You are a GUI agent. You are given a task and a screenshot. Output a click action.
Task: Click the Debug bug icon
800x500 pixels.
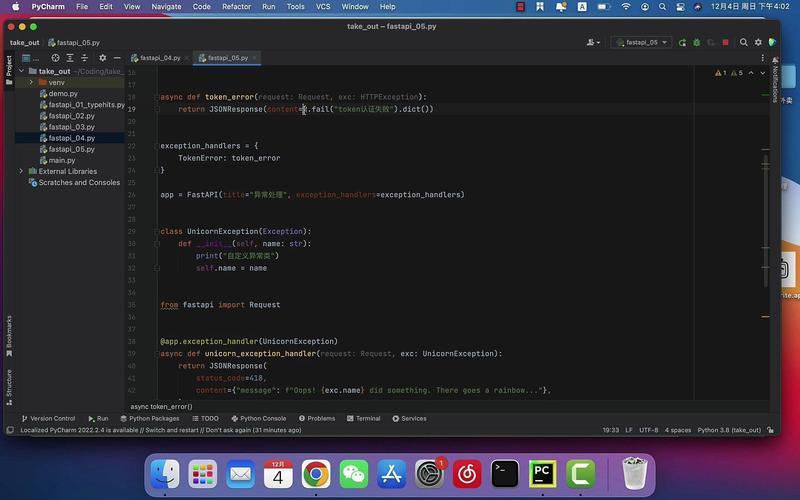click(x=696, y=43)
